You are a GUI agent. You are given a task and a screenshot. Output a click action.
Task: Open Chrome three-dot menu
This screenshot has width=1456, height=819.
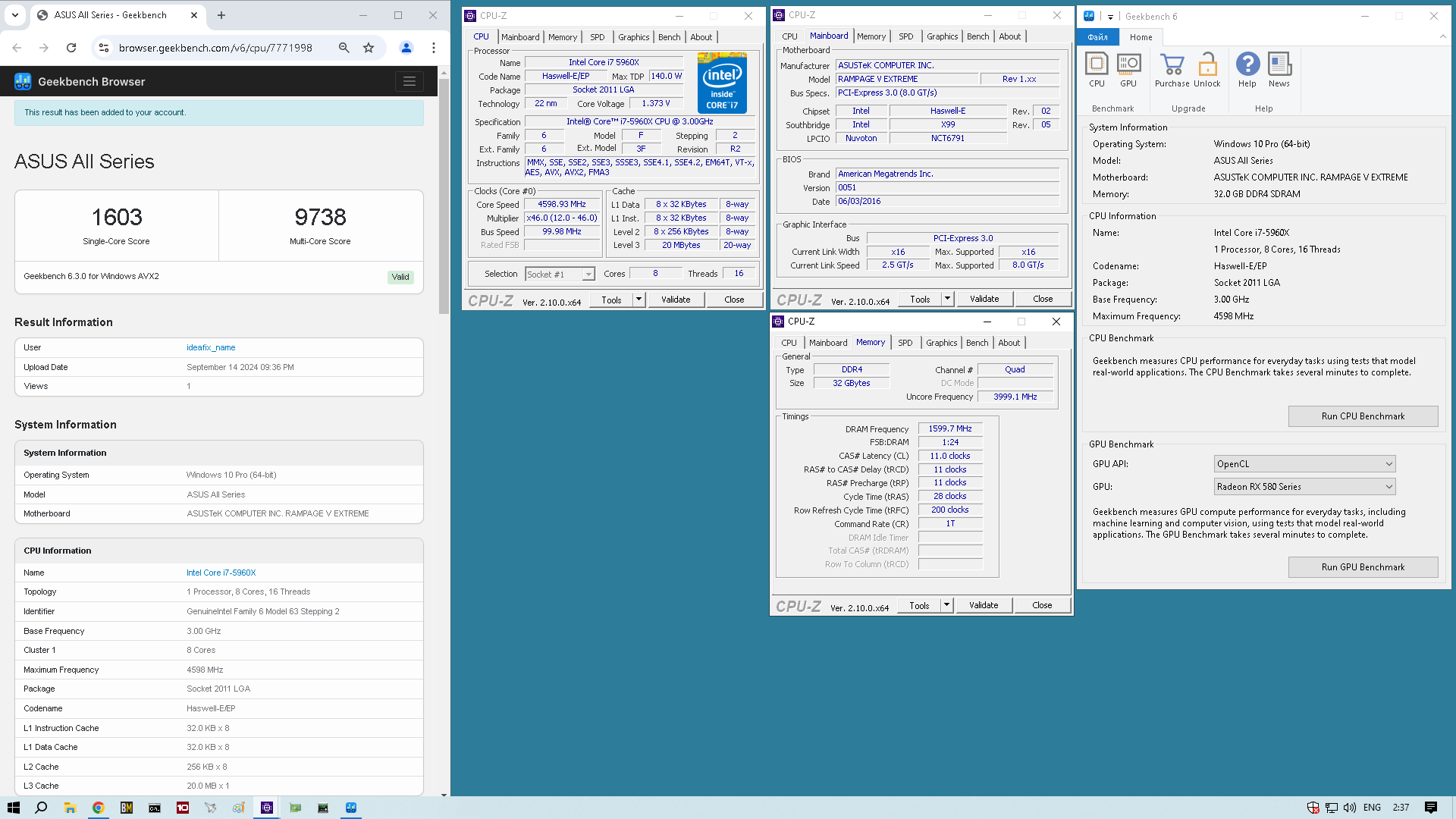[x=434, y=48]
